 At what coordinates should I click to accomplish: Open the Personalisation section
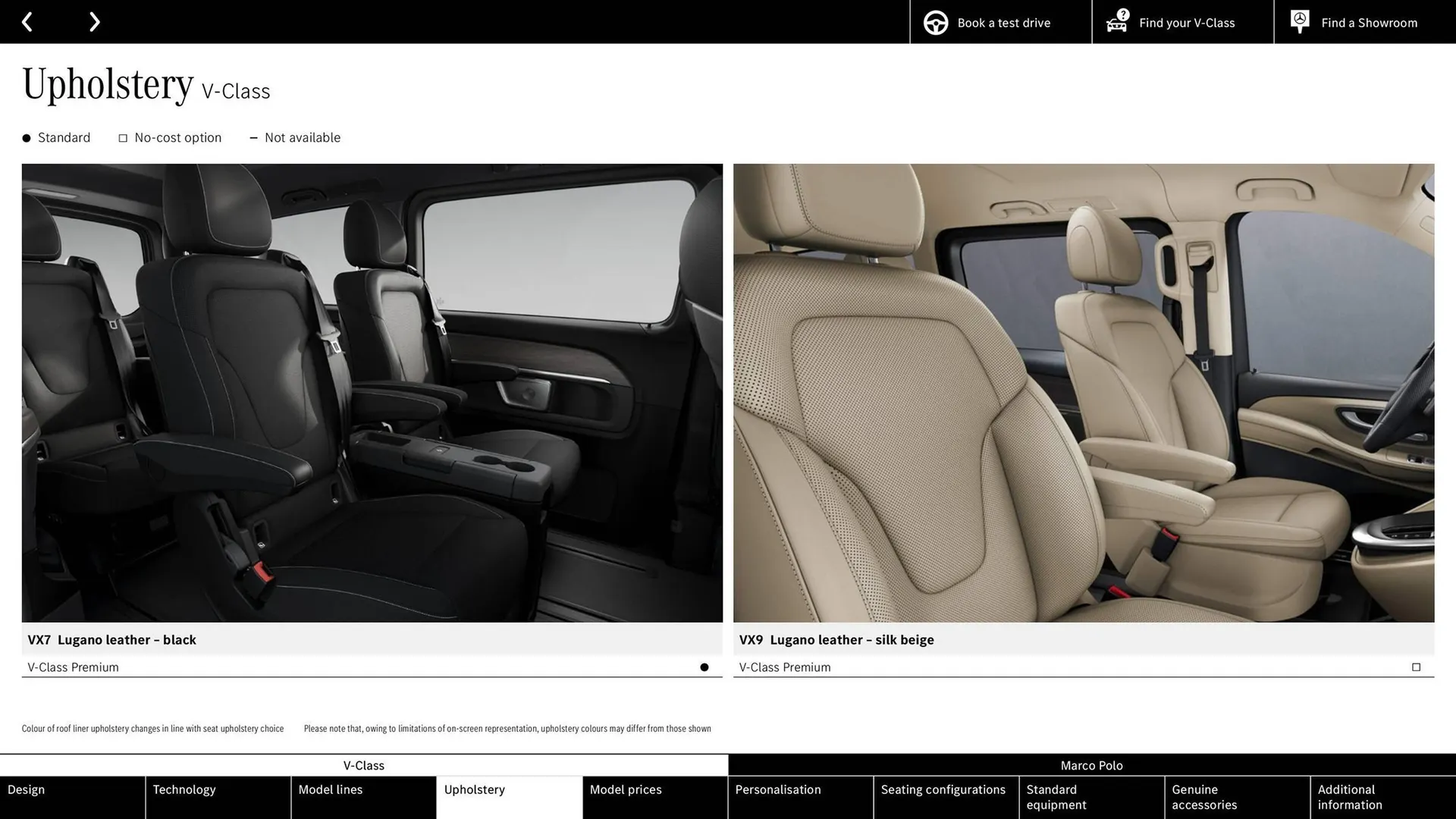778,789
